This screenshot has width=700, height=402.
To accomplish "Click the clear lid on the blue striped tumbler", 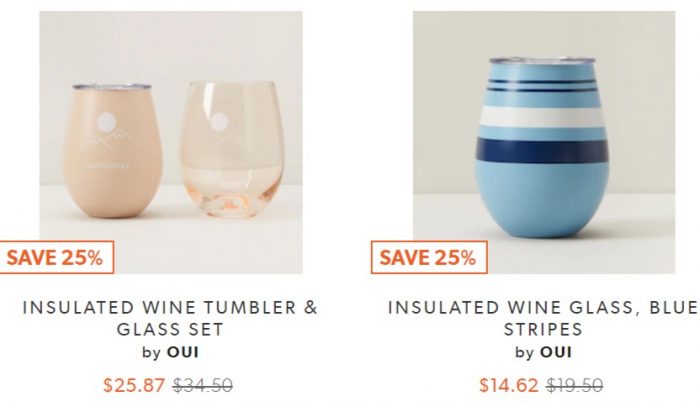I will coord(543,60).
